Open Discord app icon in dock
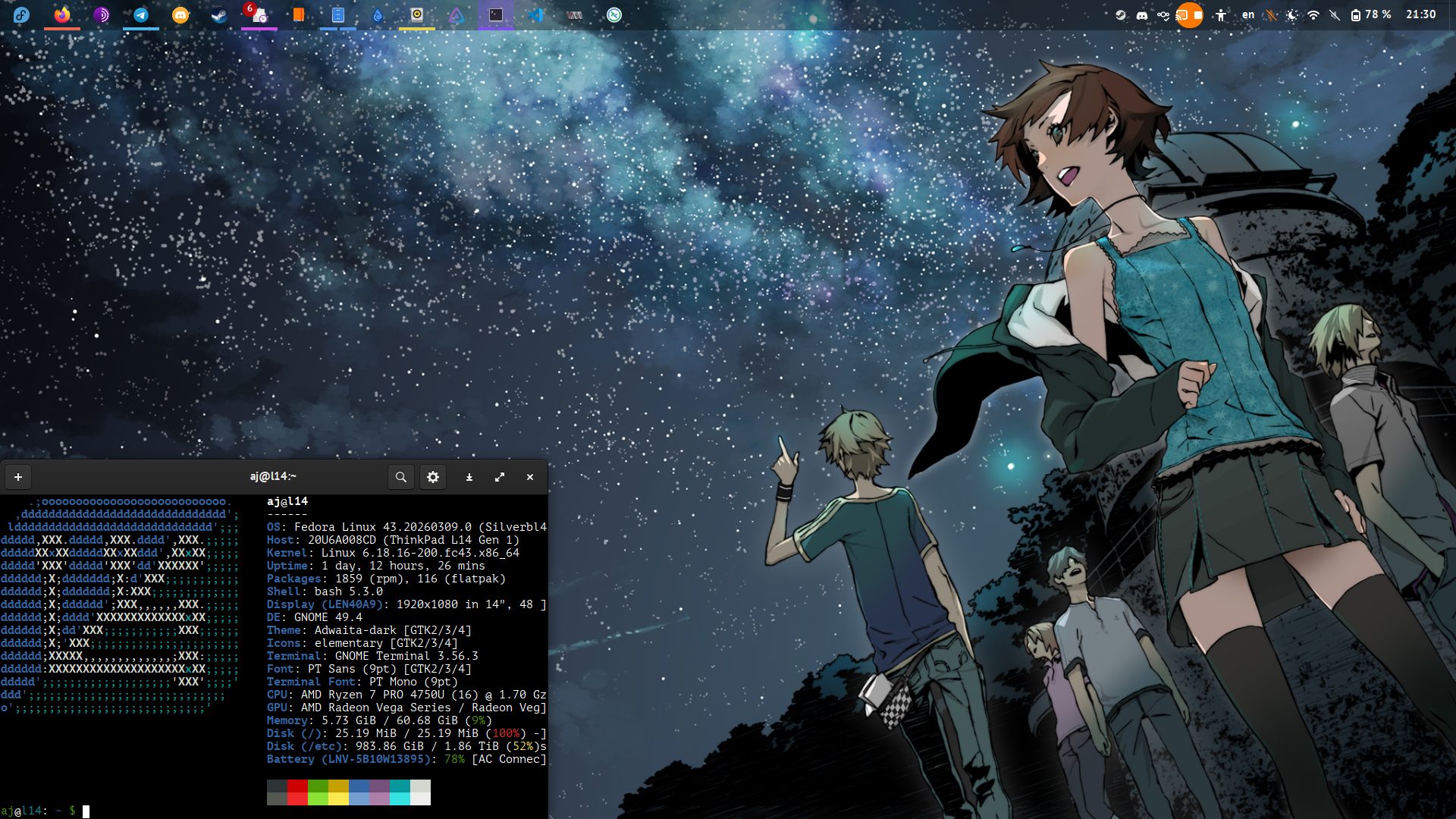Viewport: 1456px width, 819px height. pyautogui.click(x=180, y=14)
